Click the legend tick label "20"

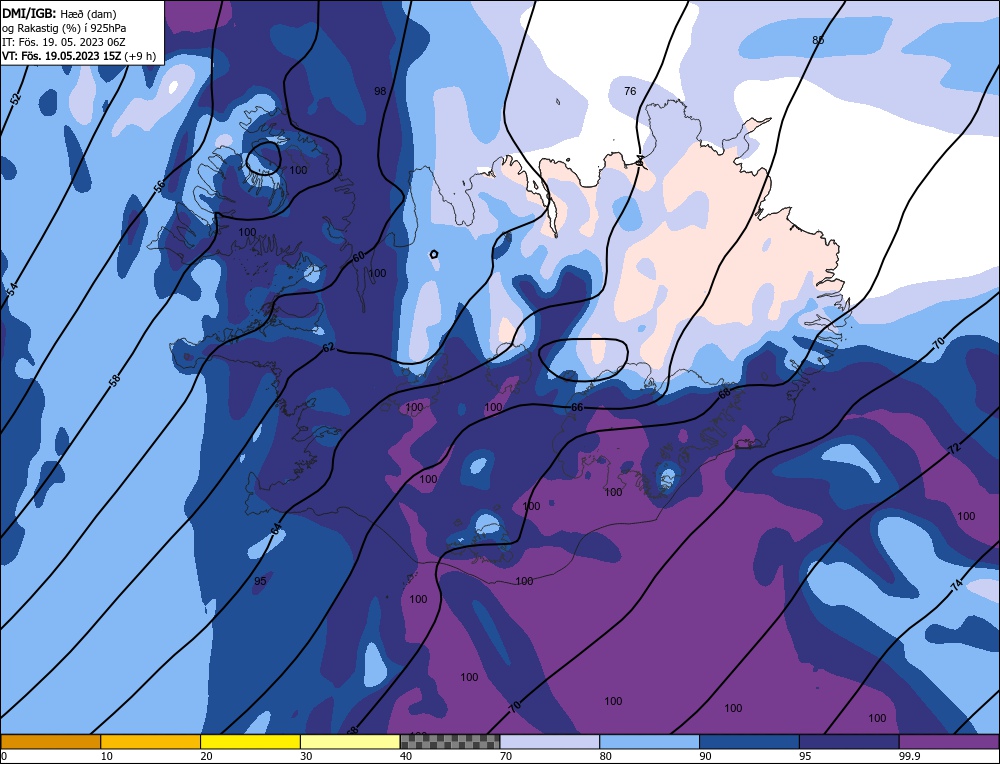(206, 756)
